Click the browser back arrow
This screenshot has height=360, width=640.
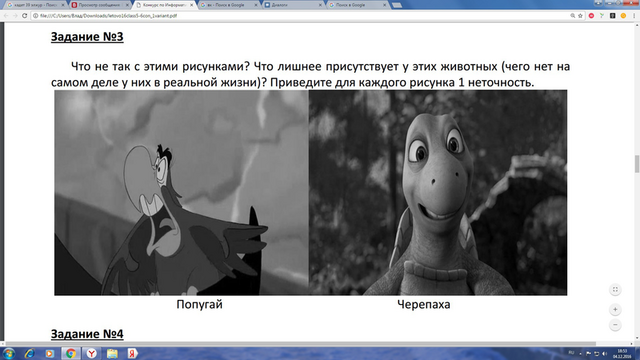[6, 16]
